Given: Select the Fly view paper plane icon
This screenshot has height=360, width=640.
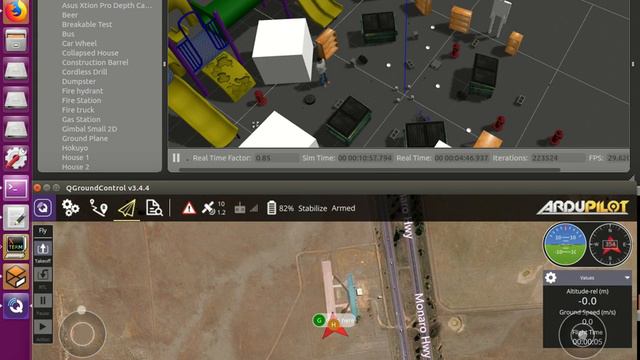Looking at the screenshot, I should [127, 208].
